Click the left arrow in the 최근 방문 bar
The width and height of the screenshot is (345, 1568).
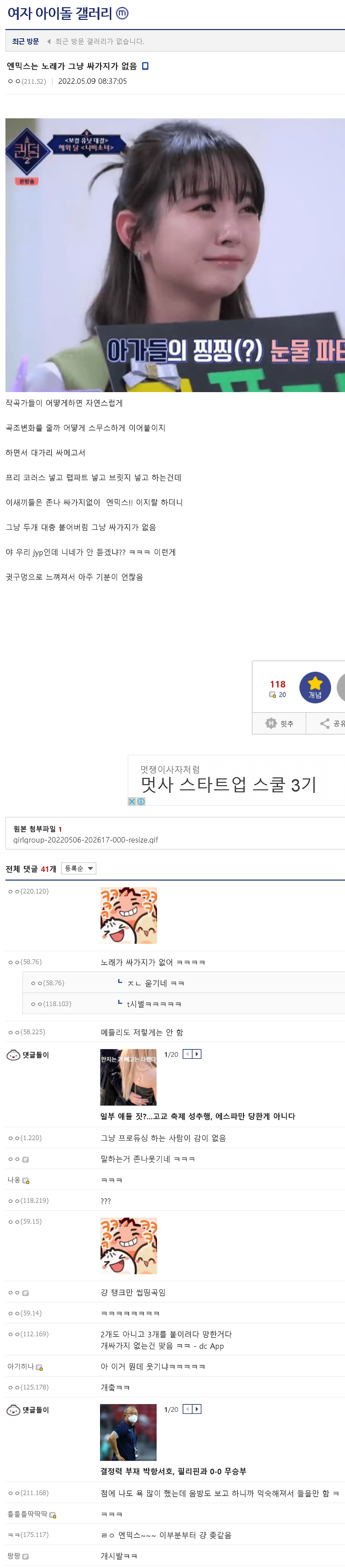pyautogui.click(x=49, y=41)
